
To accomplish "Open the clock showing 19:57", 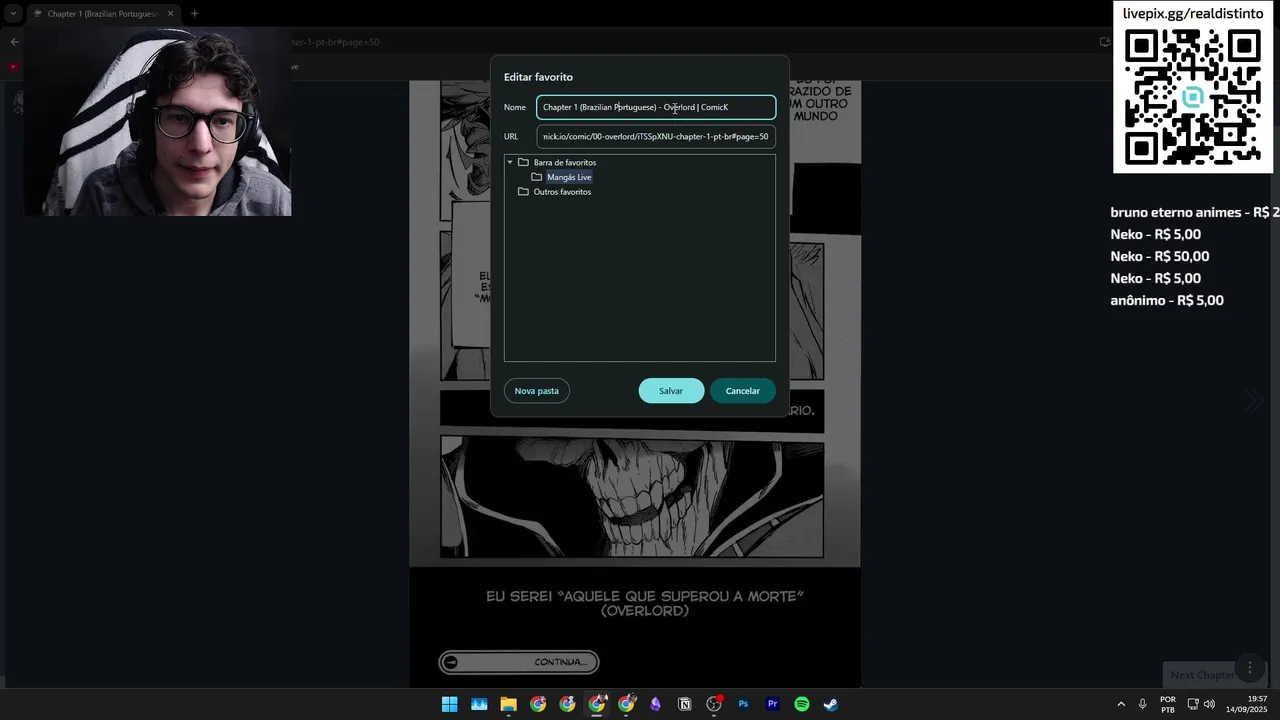I will [1249, 704].
